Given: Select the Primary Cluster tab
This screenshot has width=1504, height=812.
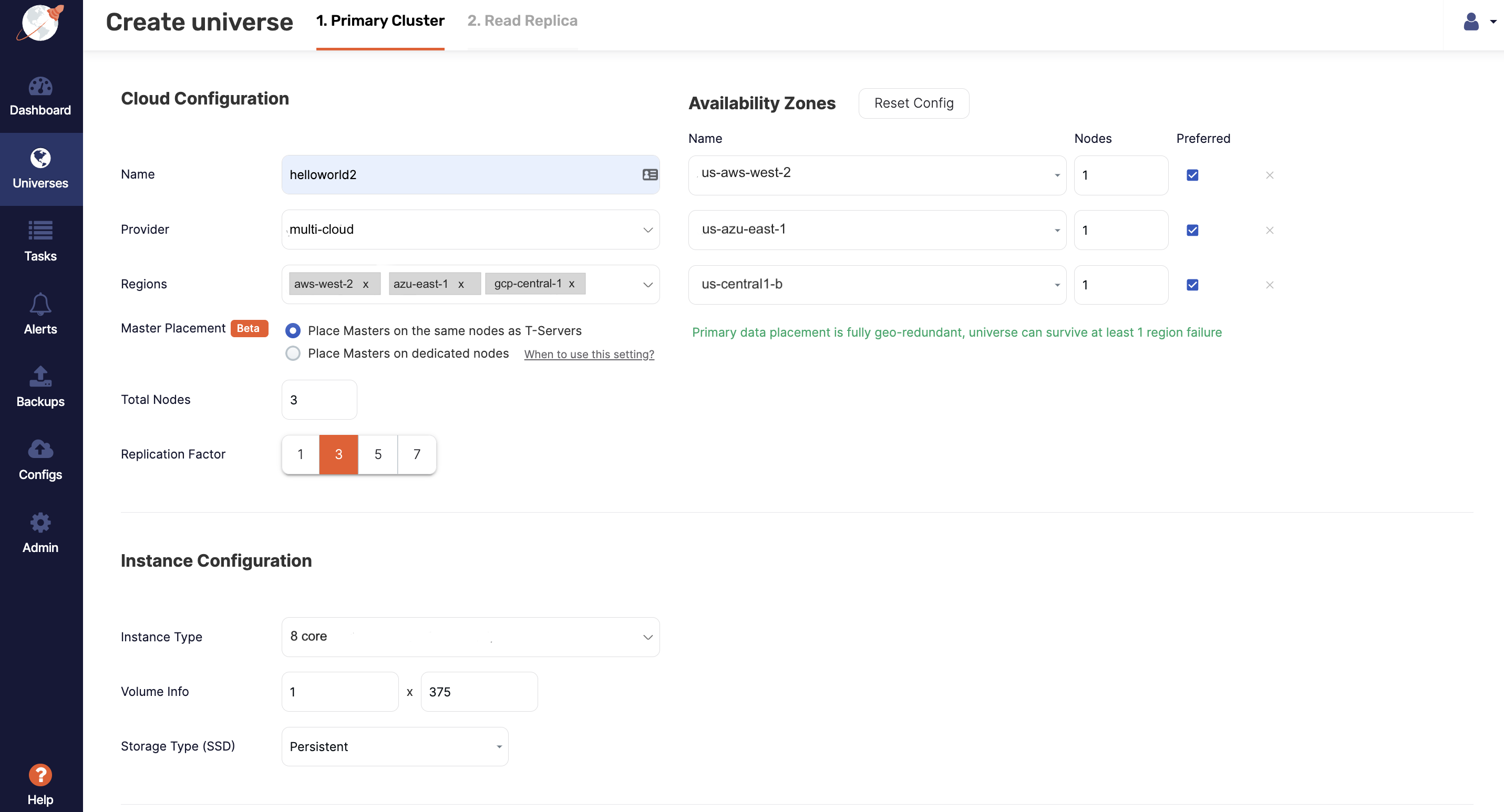Looking at the screenshot, I should 380,21.
